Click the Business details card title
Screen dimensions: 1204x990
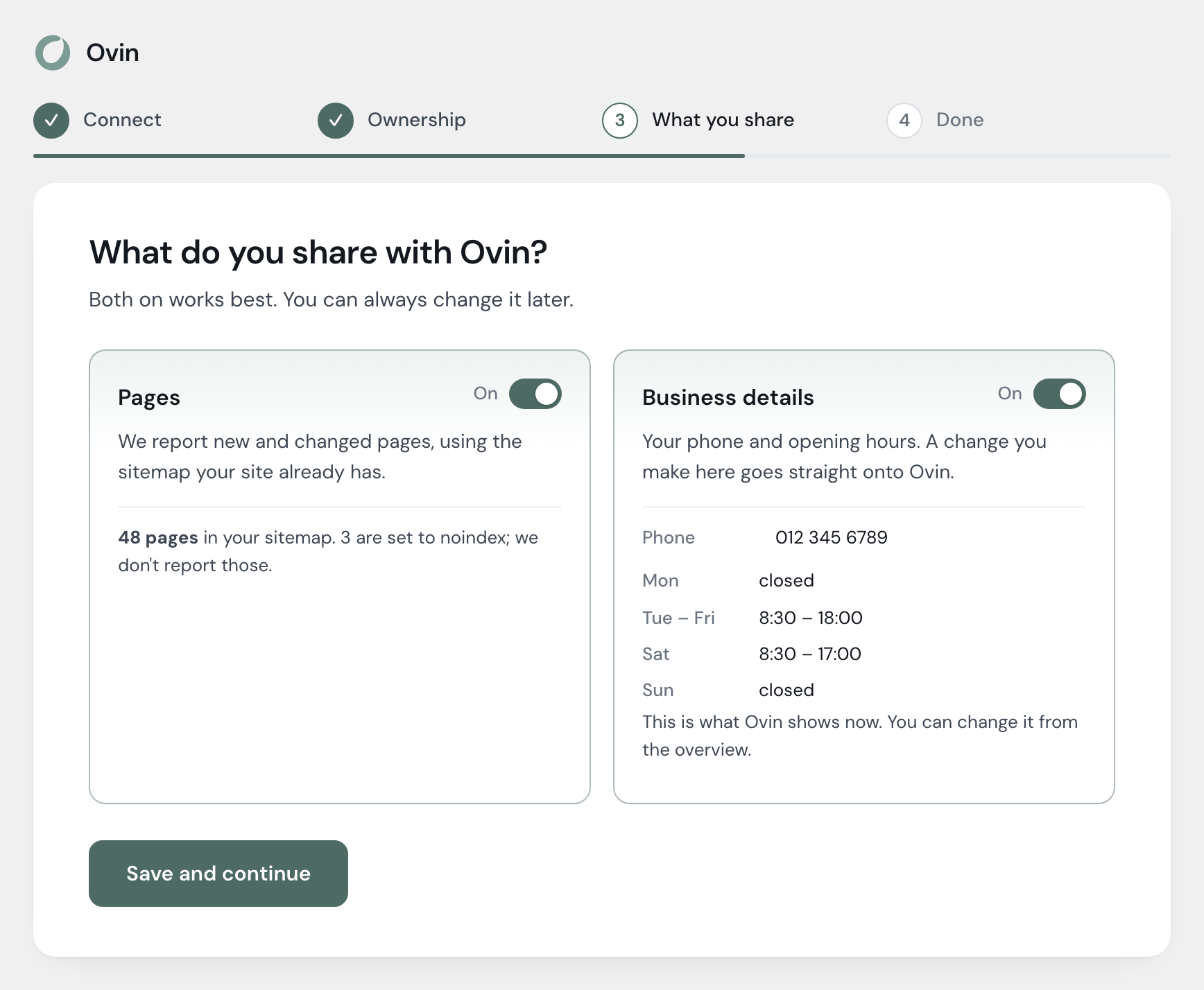(x=728, y=397)
